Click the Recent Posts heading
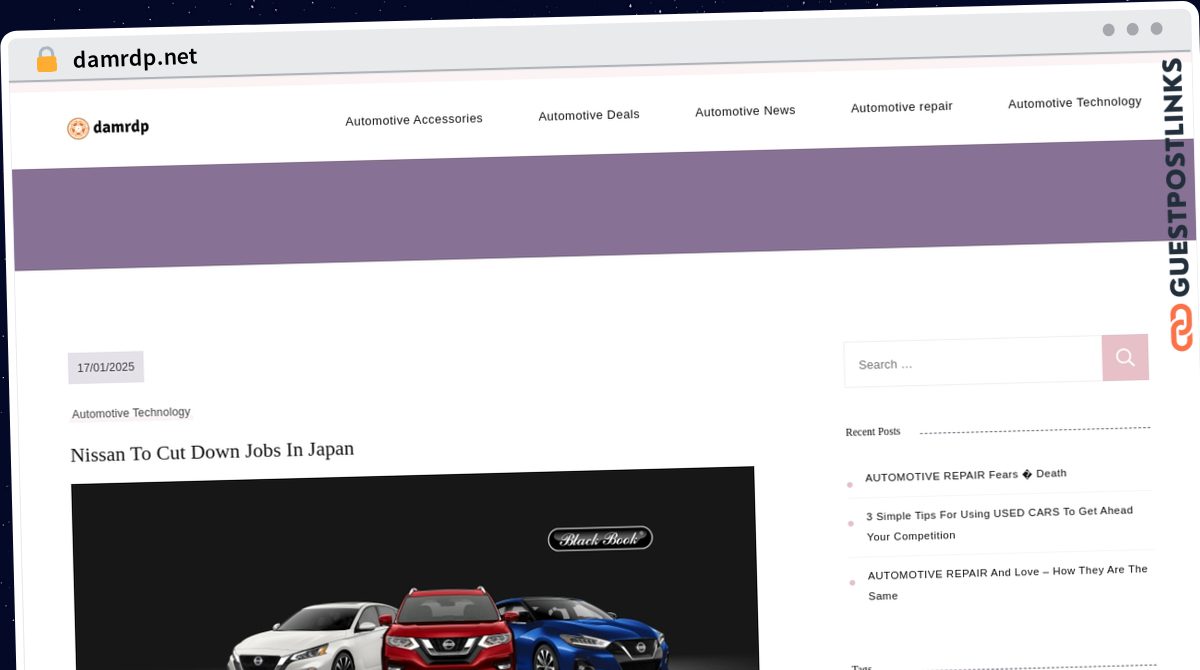This screenshot has width=1200, height=670. pos(873,432)
